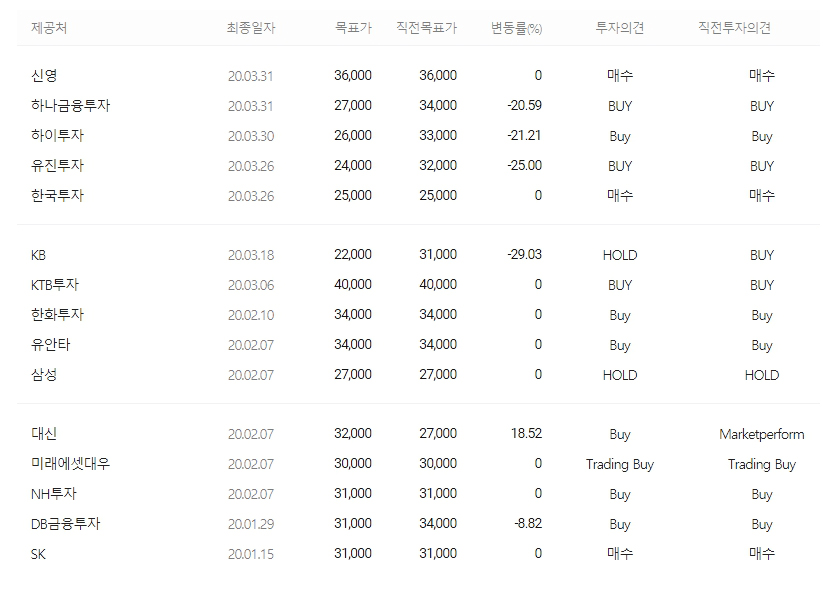Click the 직전투자의견 column header
830x589 pixels.
(x=734, y=28)
